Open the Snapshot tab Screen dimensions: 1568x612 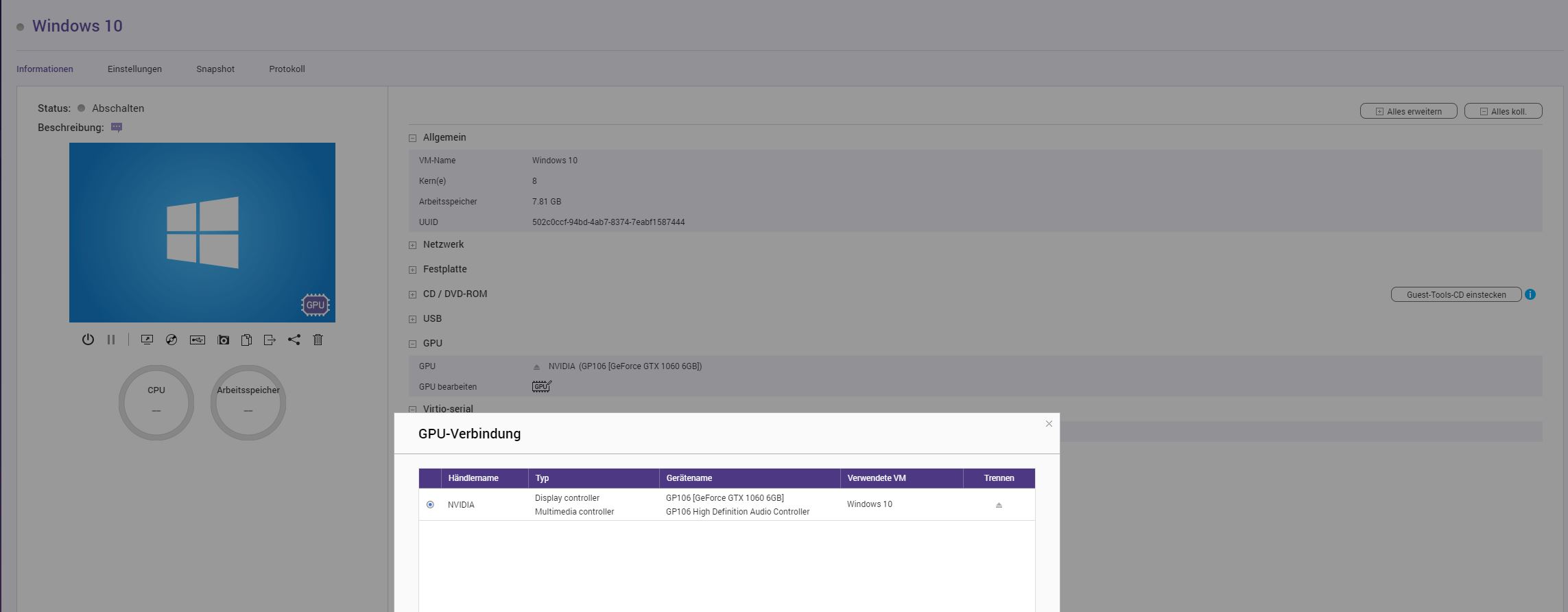215,69
